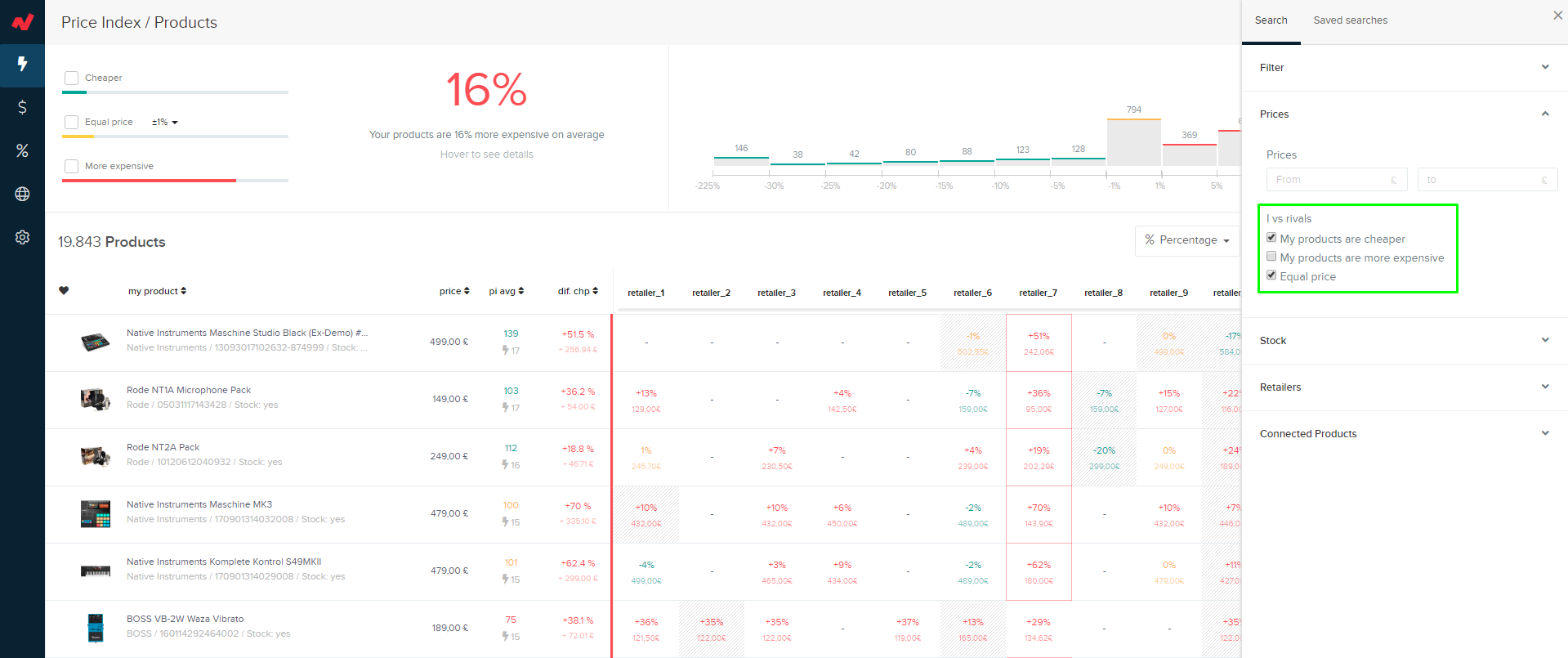Viewport: 1568px width, 658px height.
Task: Toggle the Equal price checkbox at top left
Action: [x=72, y=122]
